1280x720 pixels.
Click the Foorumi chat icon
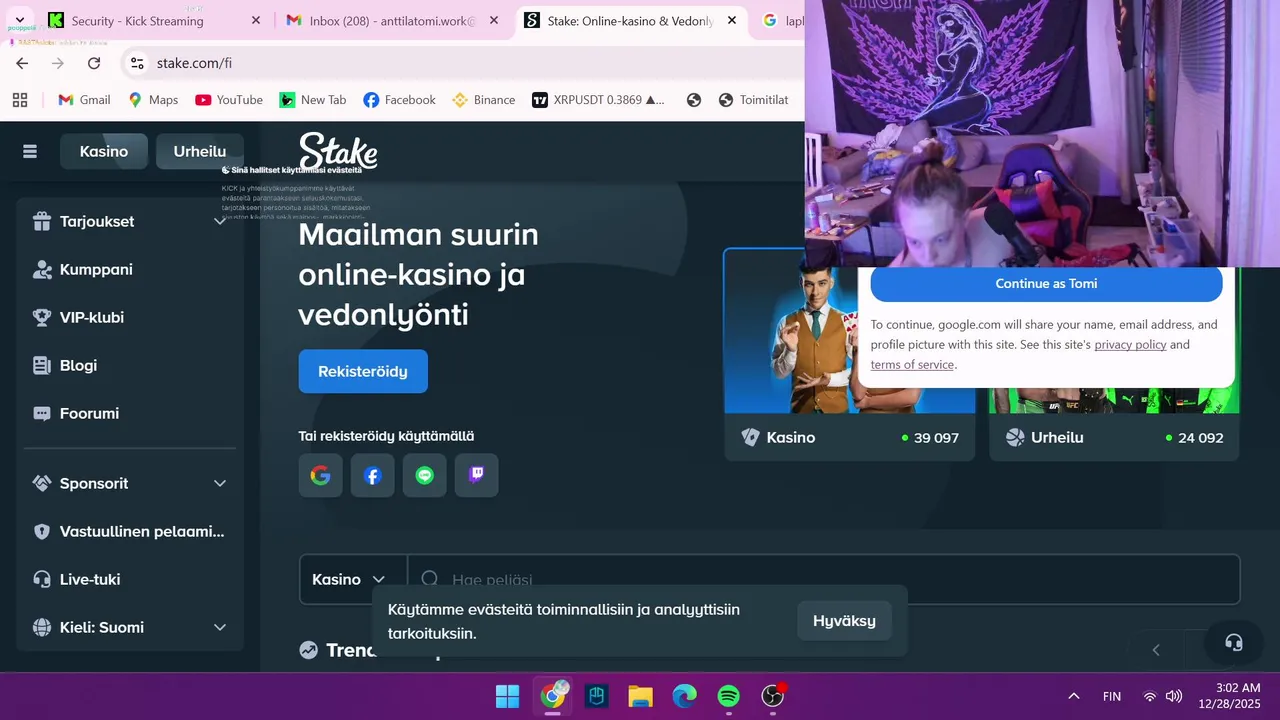[x=42, y=413]
